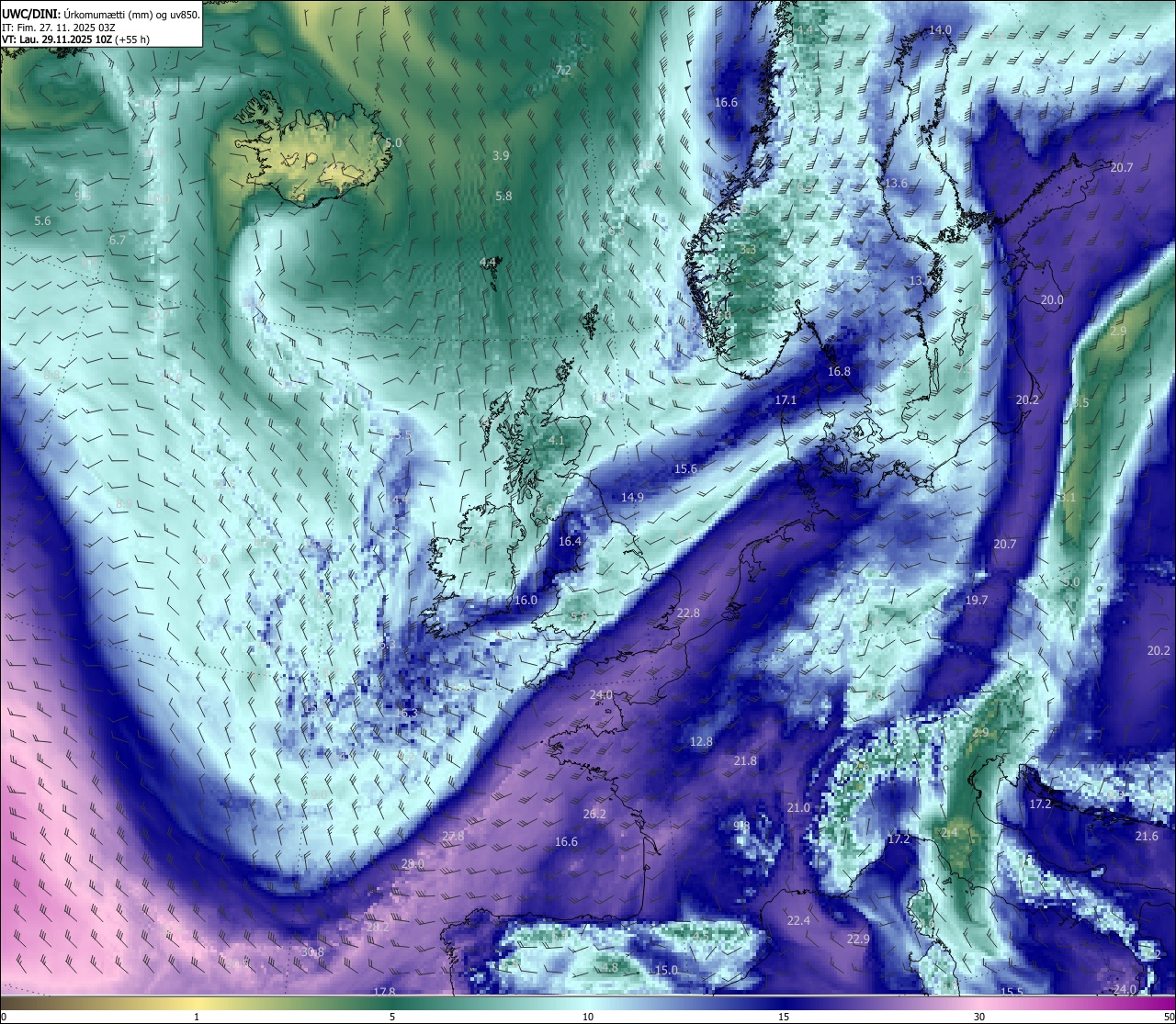
Task: Click the 5 label on the color scale
Action: [x=392, y=1017]
